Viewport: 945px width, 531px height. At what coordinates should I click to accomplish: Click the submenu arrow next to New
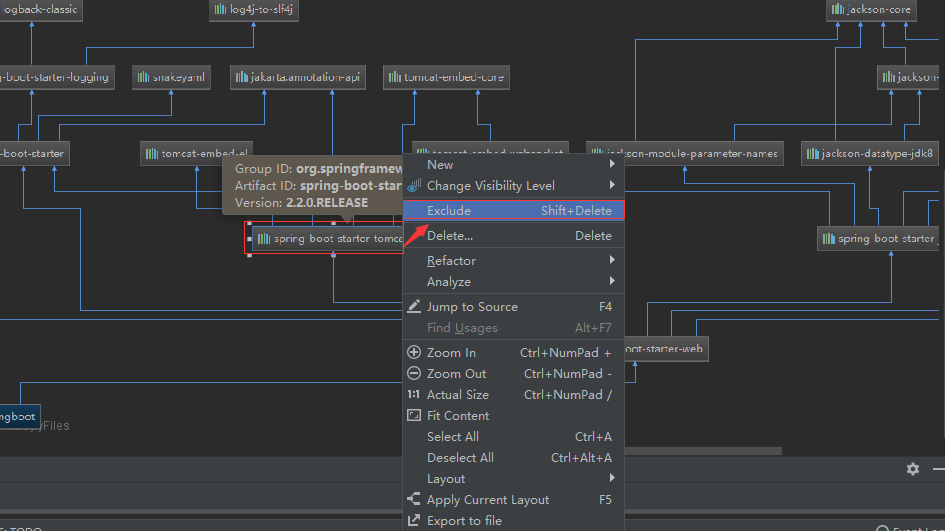click(612, 164)
